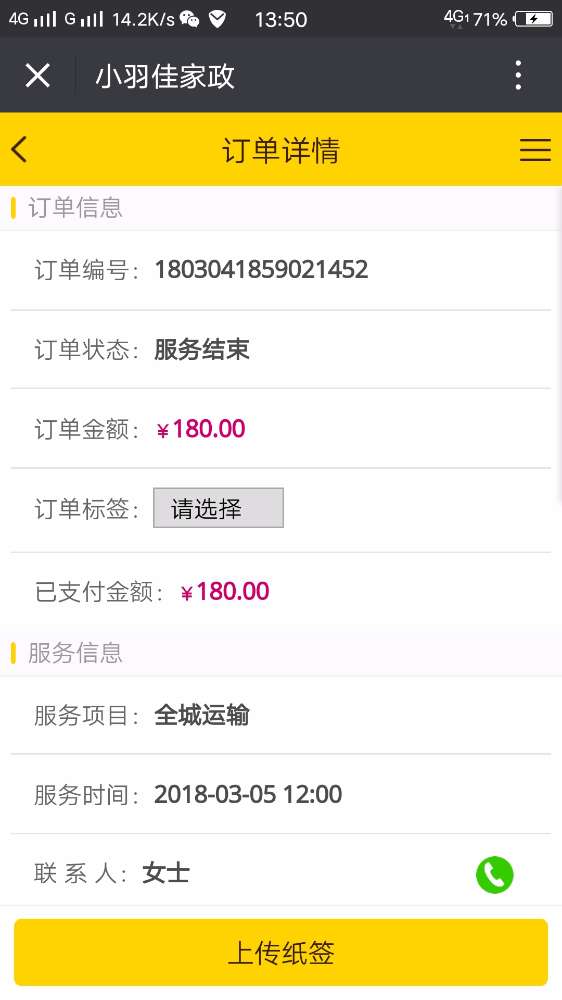Click the 上传纸签 button

pyautogui.click(x=281, y=952)
